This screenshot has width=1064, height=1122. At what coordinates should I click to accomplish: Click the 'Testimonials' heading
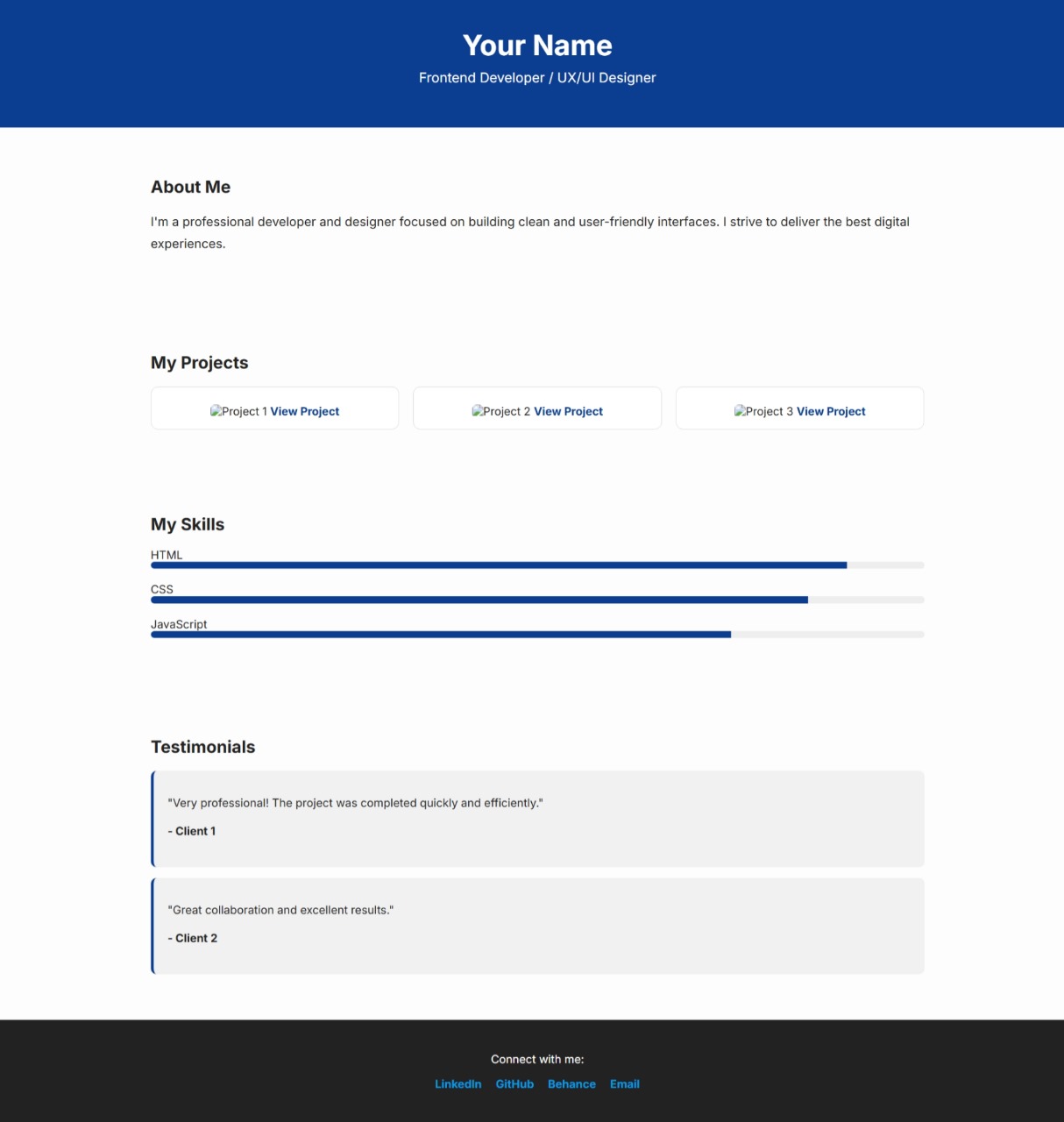(x=202, y=747)
